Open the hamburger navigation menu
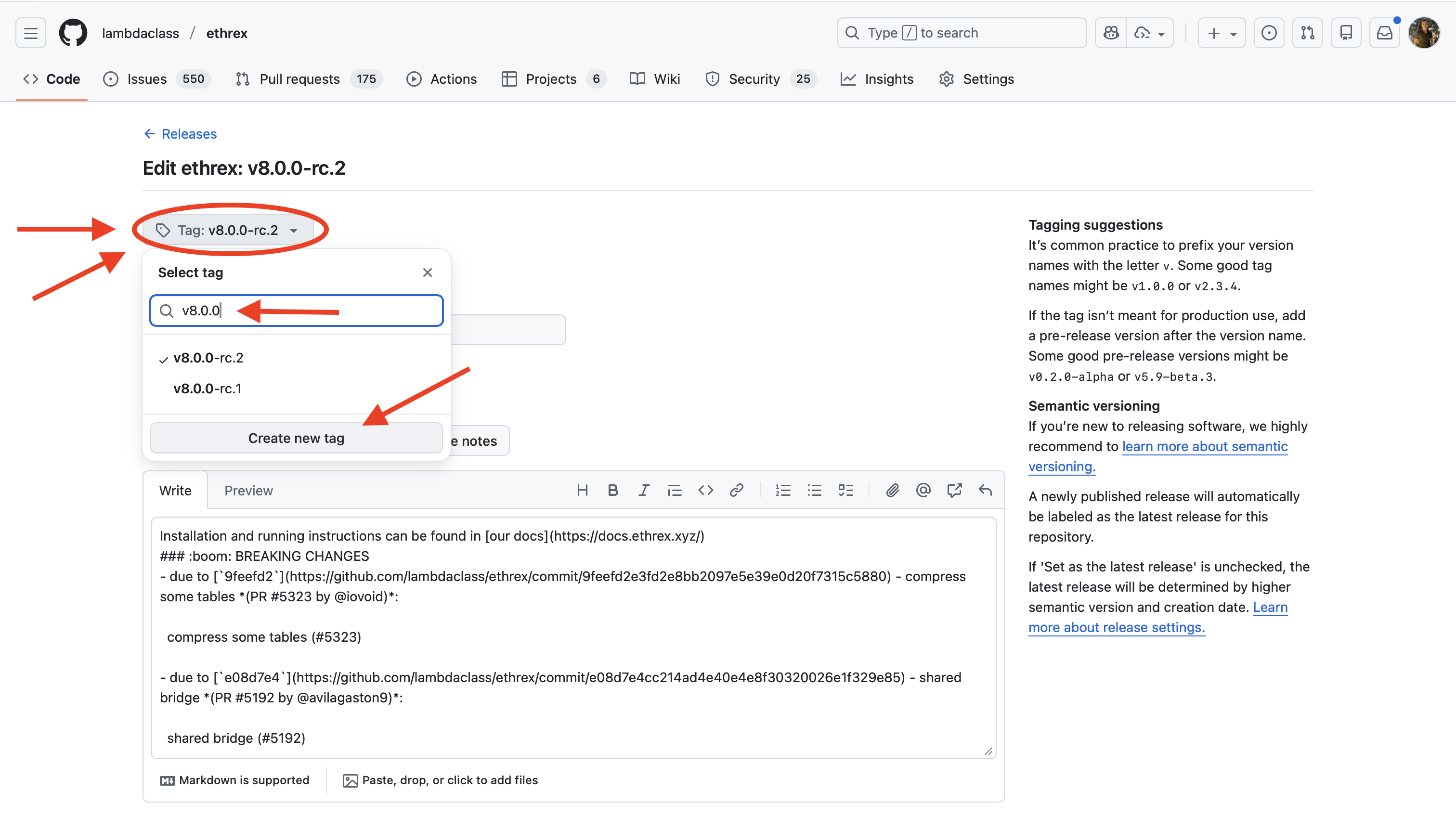Viewport: 1456px width, 829px height. (31, 33)
